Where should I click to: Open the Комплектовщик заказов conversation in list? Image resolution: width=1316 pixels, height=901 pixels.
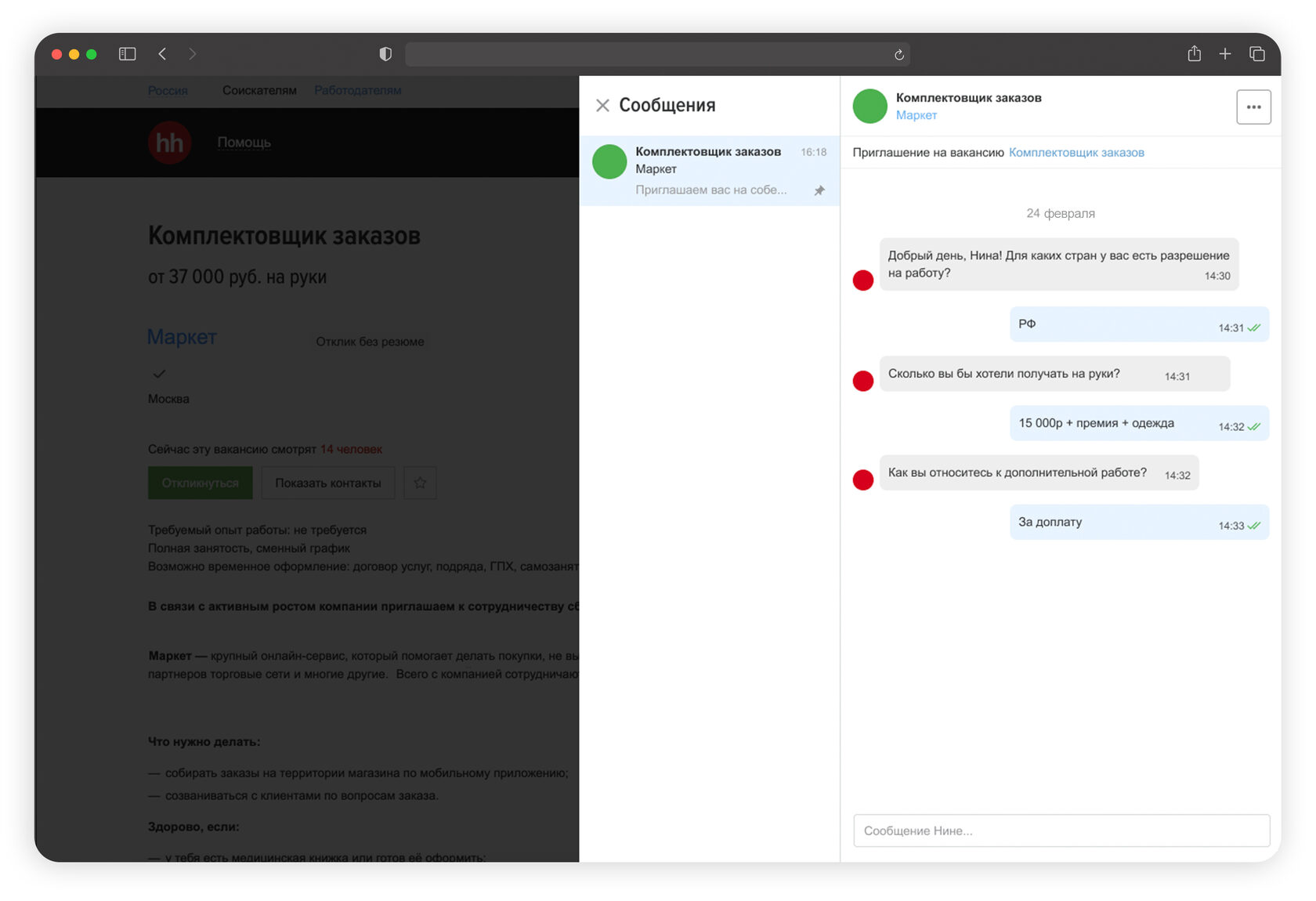(709, 171)
